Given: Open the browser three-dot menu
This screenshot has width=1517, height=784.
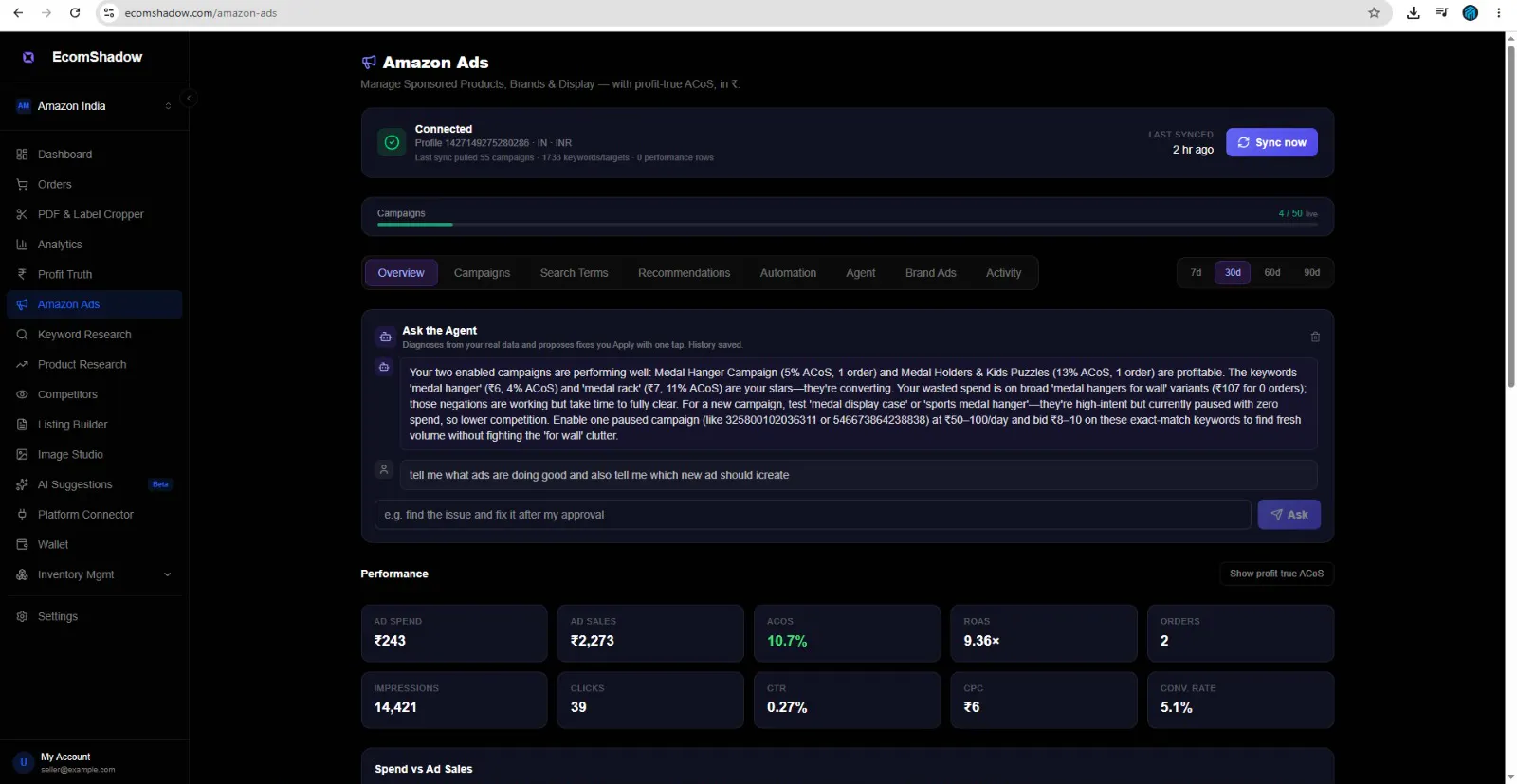Looking at the screenshot, I should (x=1499, y=13).
